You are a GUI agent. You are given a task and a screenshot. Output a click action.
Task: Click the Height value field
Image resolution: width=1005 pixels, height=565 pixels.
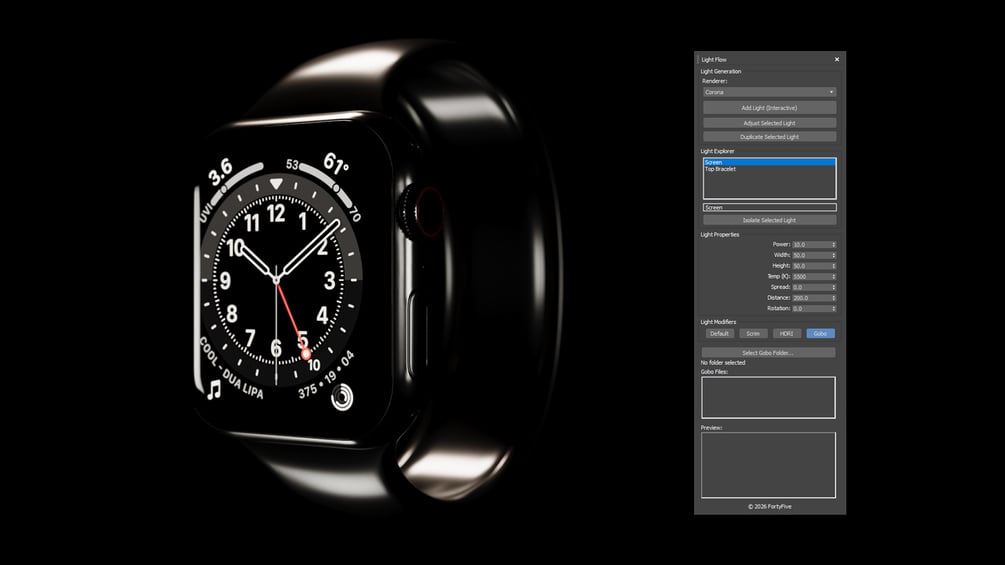point(811,266)
